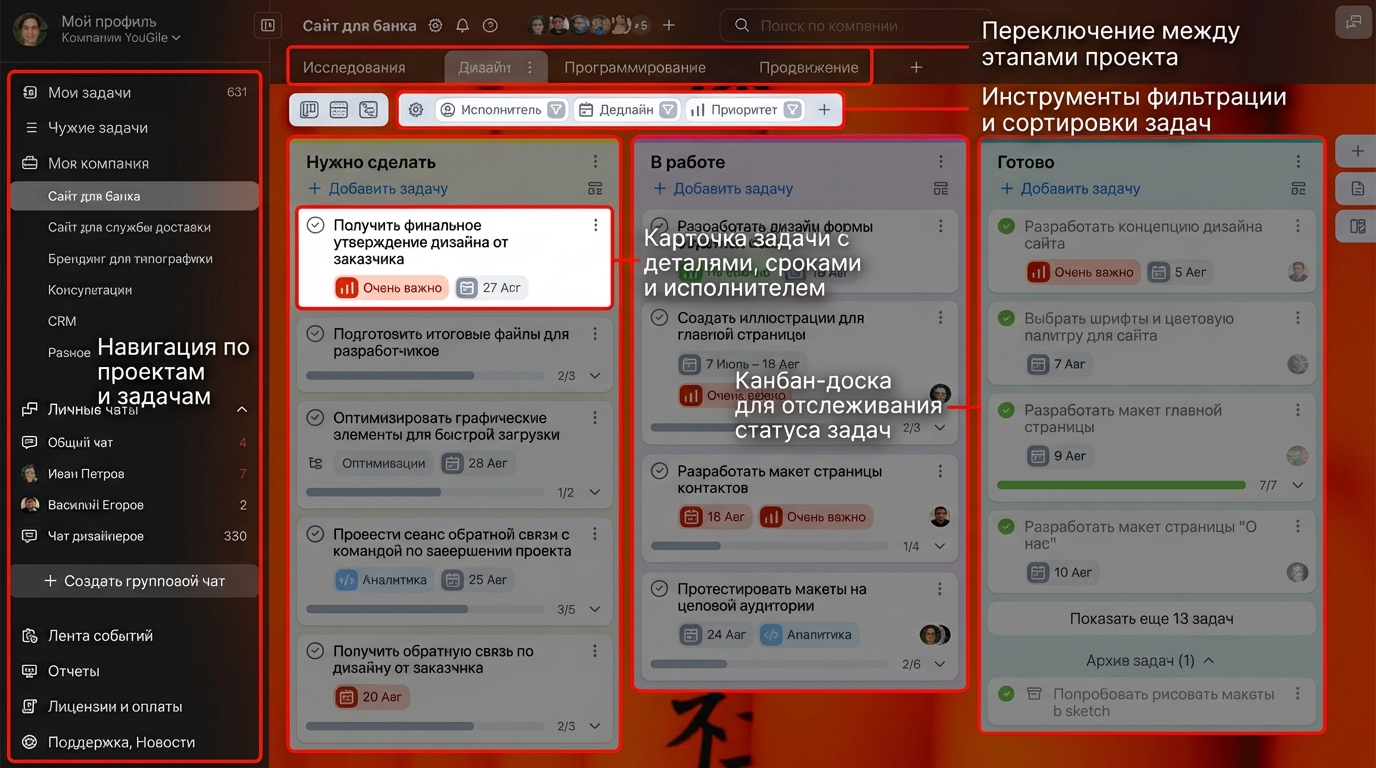Open В работе column options menu
The image size is (1376, 768).
coord(940,162)
